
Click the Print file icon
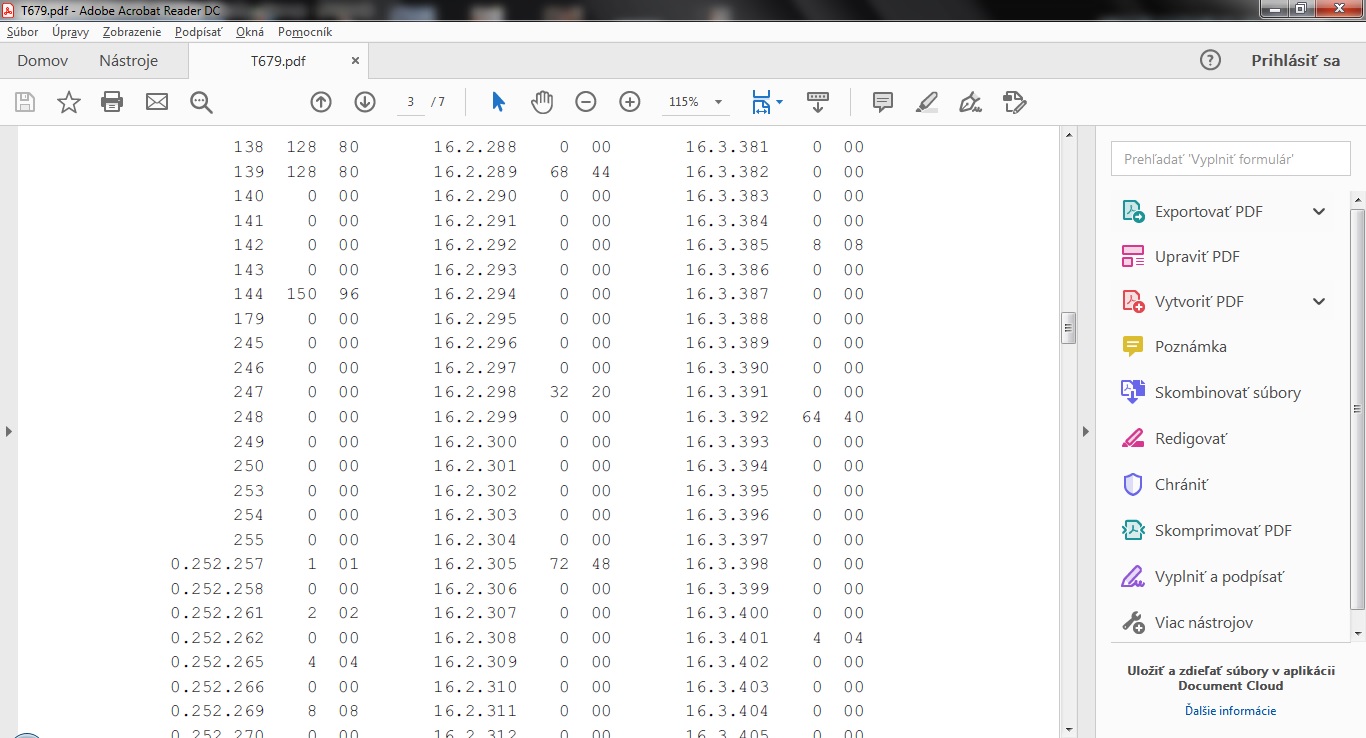pyautogui.click(x=112, y=102)
